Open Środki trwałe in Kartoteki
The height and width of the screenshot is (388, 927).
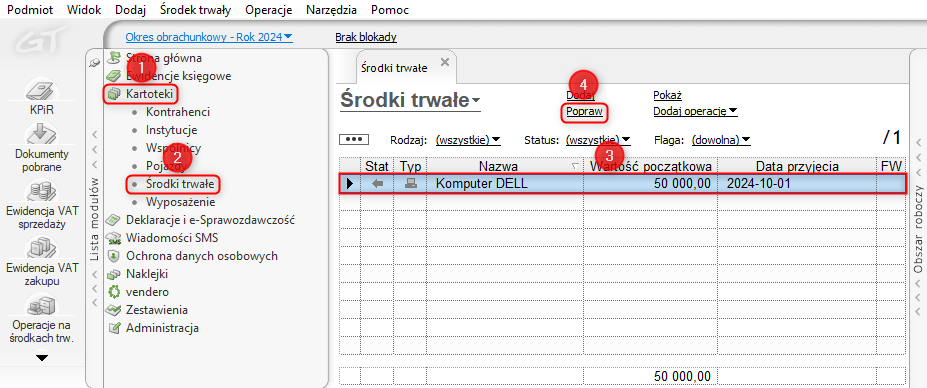(x=180, y=184)
